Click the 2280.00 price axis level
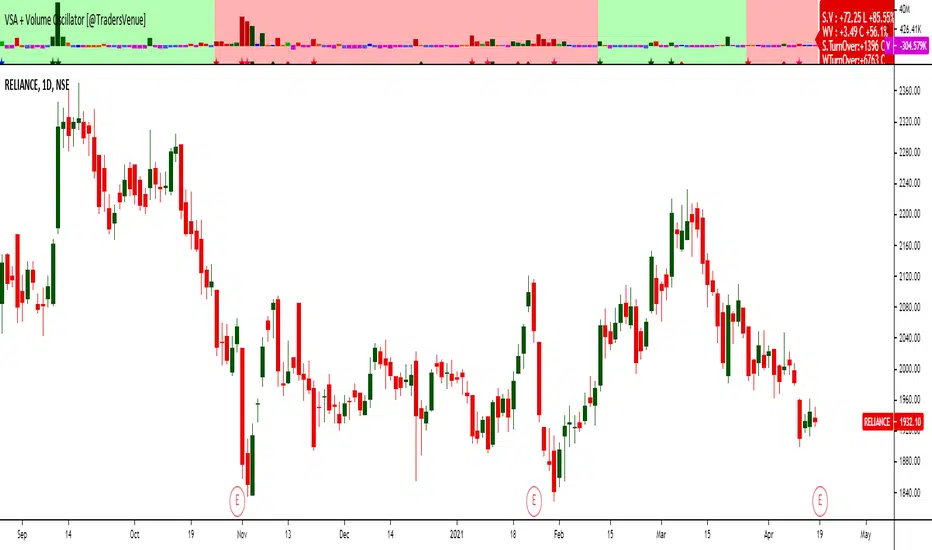This screenshot has width=932, height=550. pos(909,152)
